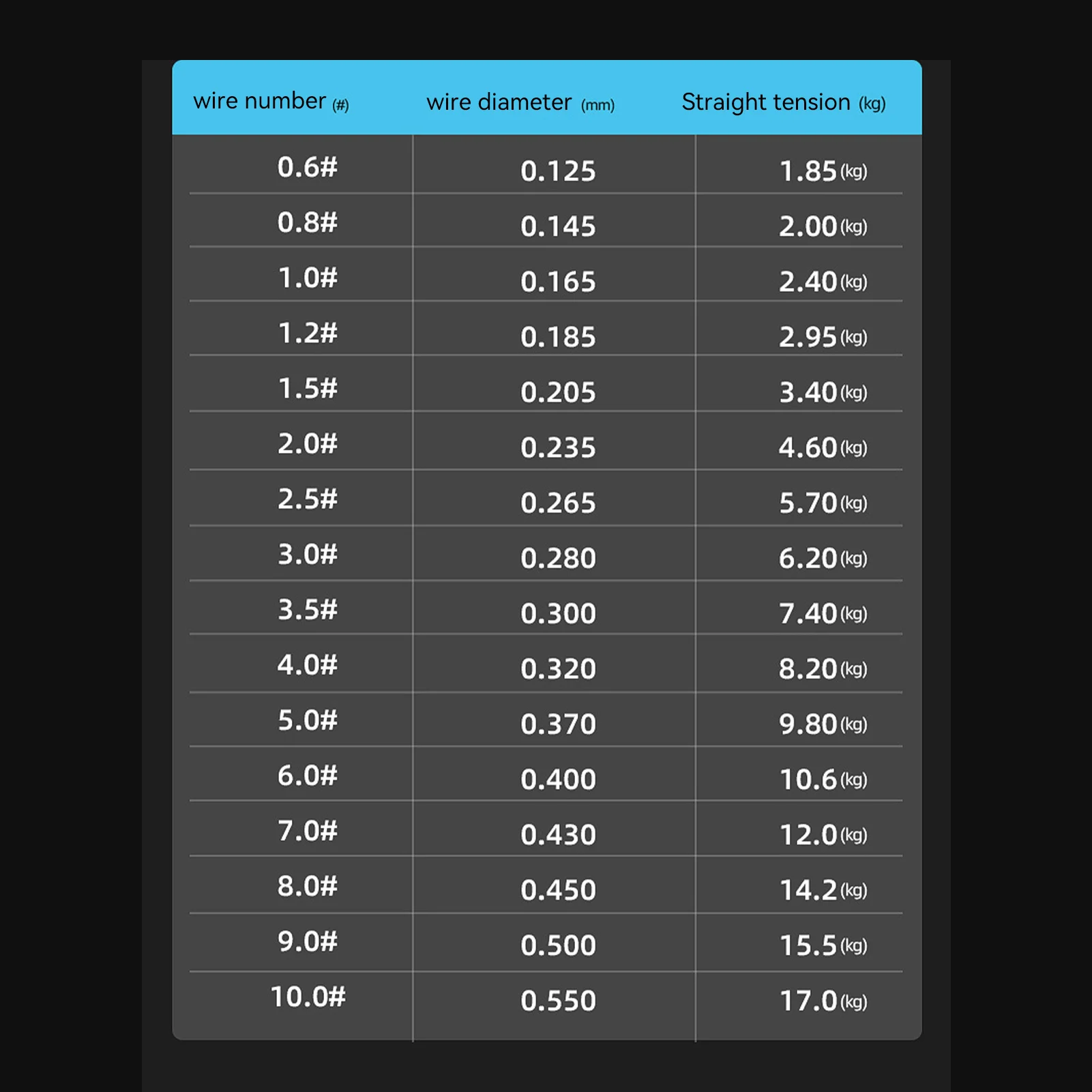Screen dimensions: 1092x1092
Task: Click the 4.0# wire number cell
Action: pyautogui.click(x=307, y=665)
